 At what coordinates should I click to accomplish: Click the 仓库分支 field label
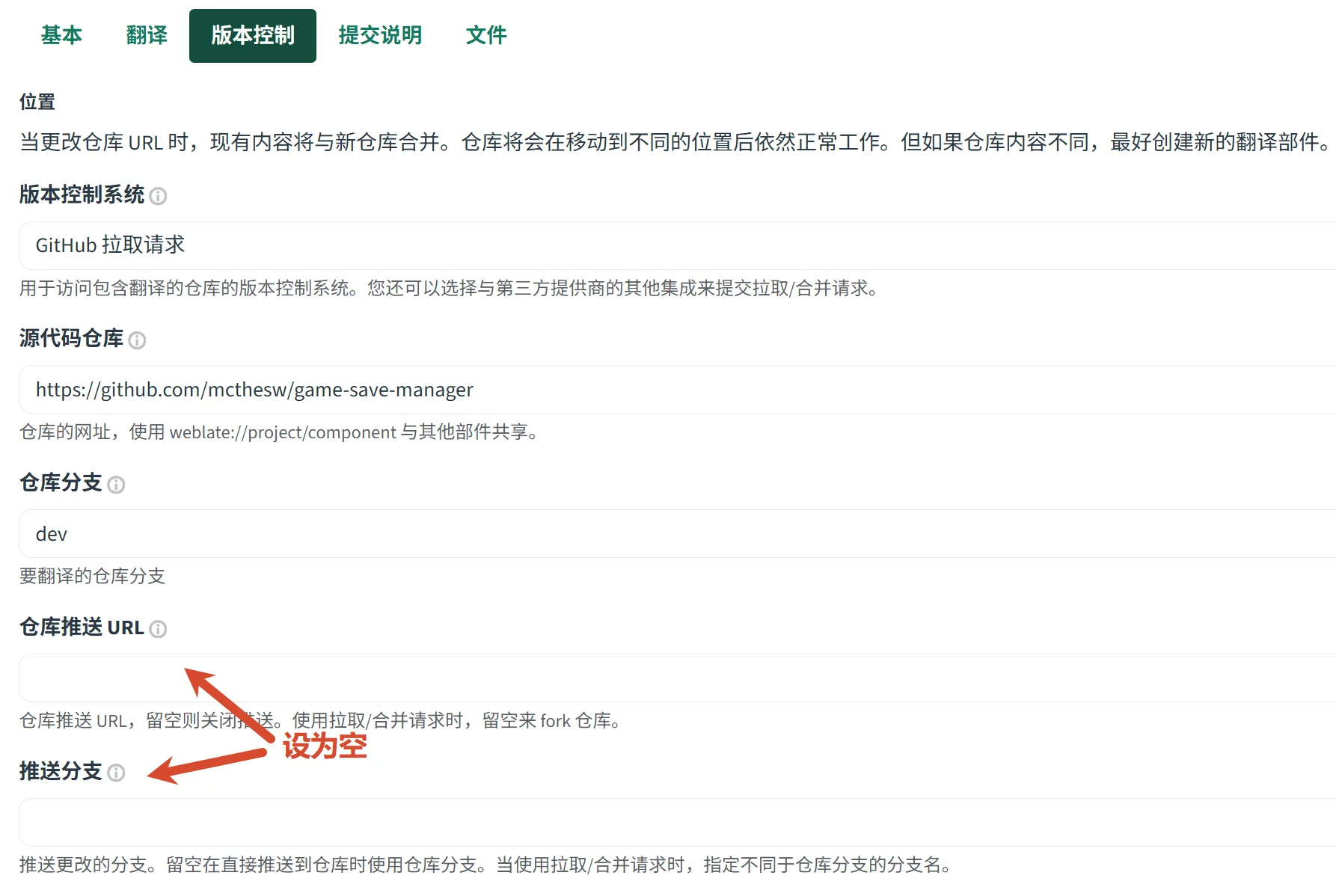(61, 483)
